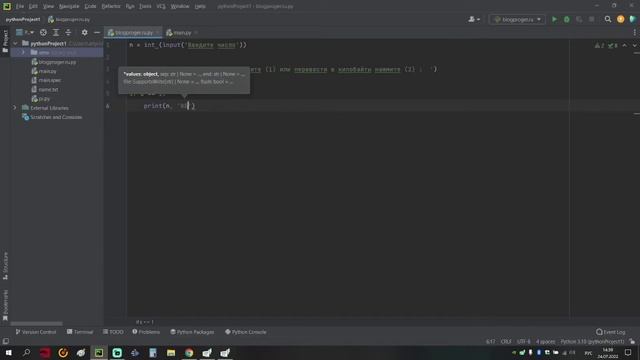Open the Window menu
Viewport: 640px width, 360px height.
pos(180,6)
